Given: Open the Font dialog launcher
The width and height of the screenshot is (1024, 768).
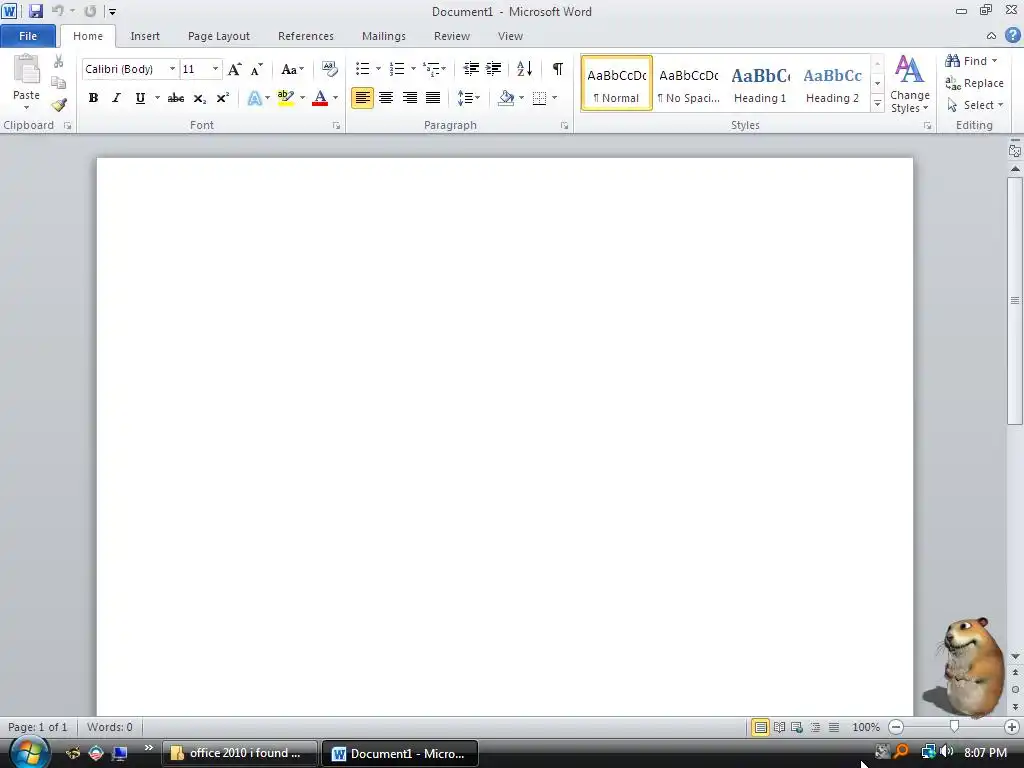Looking at the screenshot, I should tap(336, 125).
